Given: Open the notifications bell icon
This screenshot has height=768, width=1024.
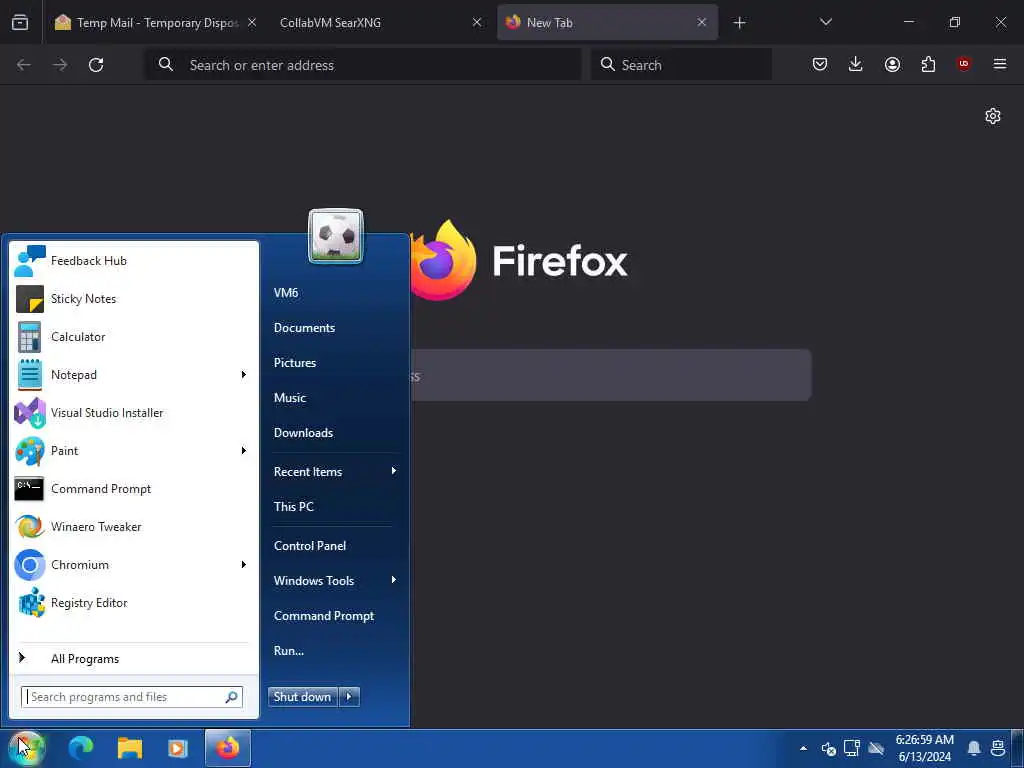Looking at the screenshot, I should [974, 748].
